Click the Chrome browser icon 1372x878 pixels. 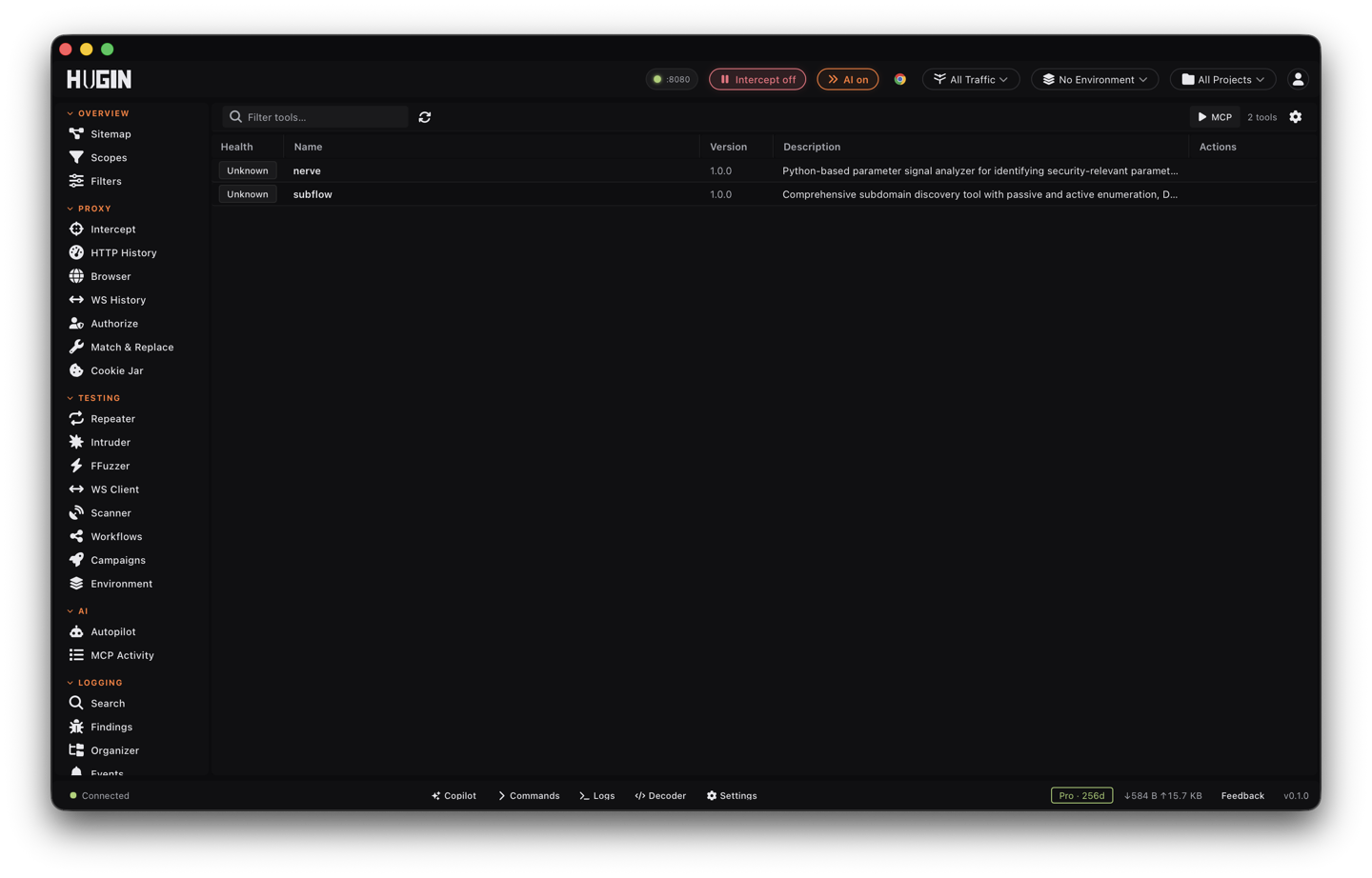point(900,79)
